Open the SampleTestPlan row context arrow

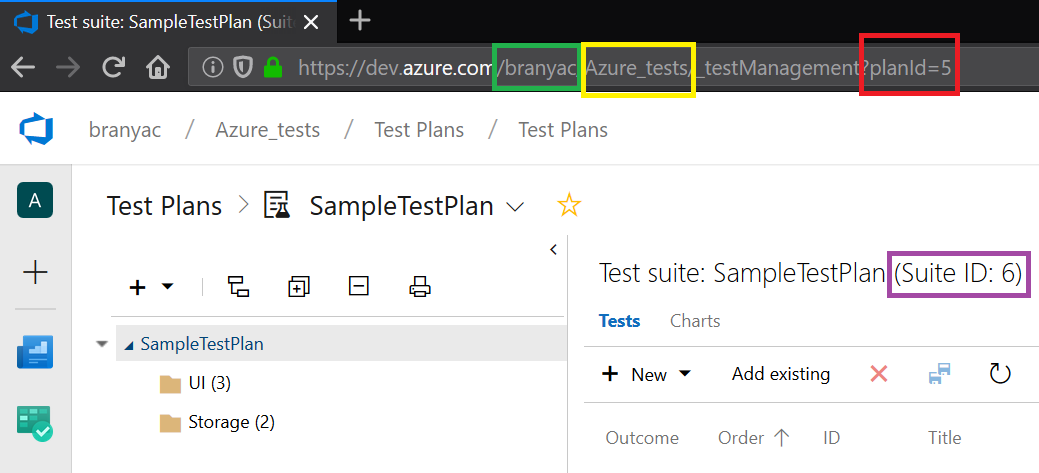[x=101, y=344]
